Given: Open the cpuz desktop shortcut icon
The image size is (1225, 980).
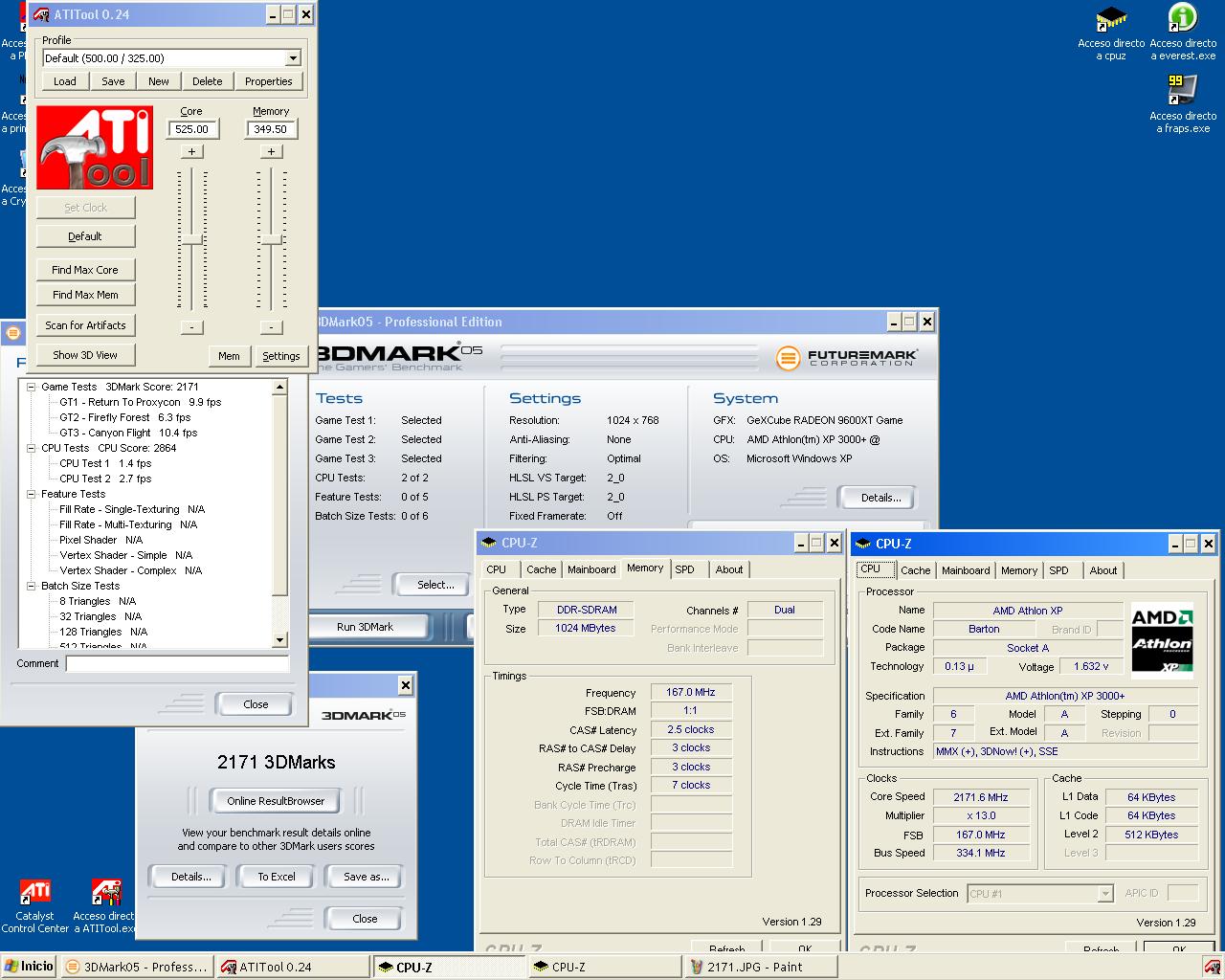Looking at the screenshot, I should (x=1111, y=19).
